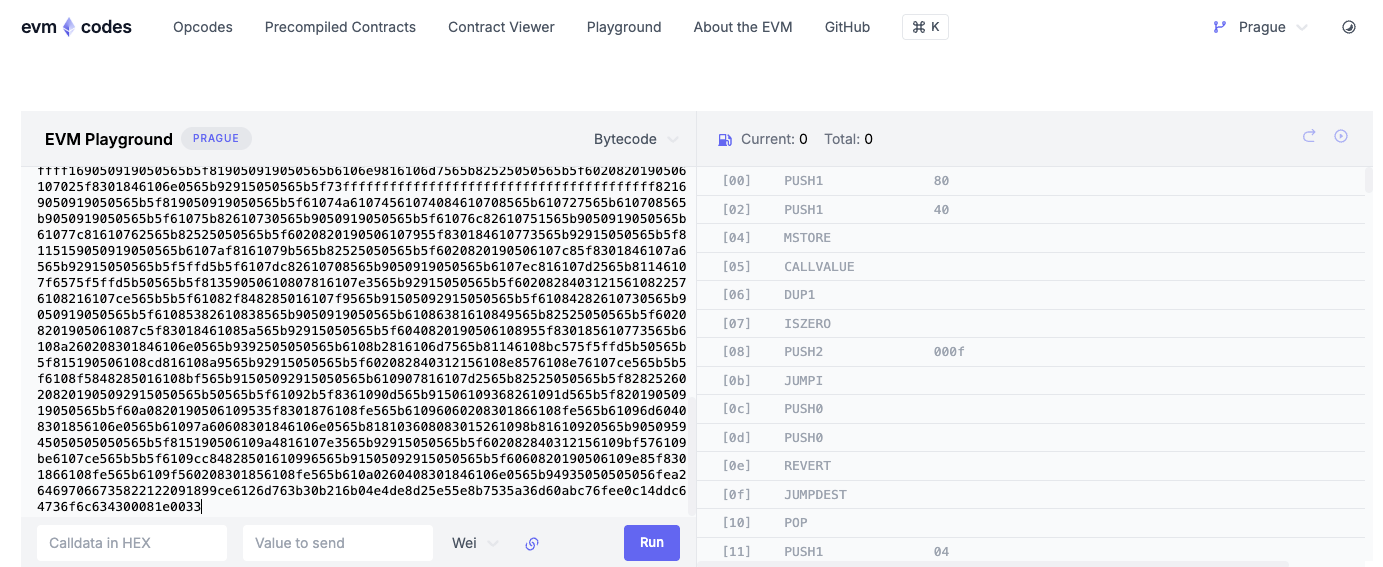Click the fork branch icon beside Prague

(x=1220, y=27)
